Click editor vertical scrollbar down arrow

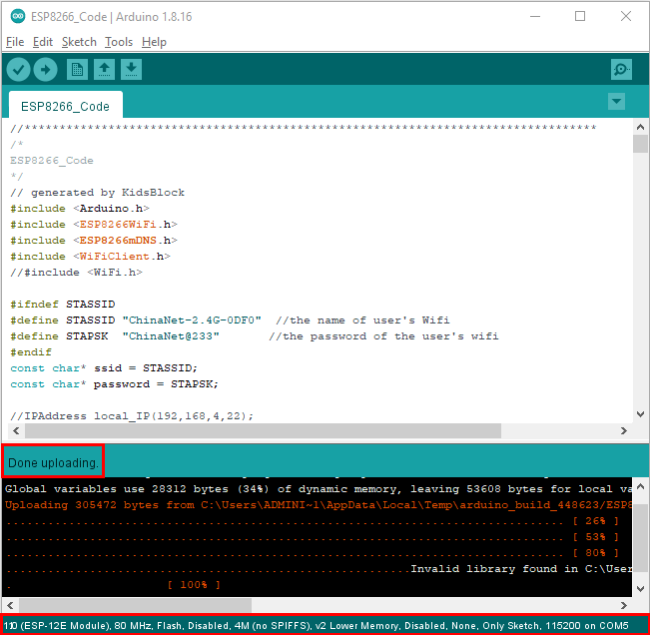pos(640,414)
